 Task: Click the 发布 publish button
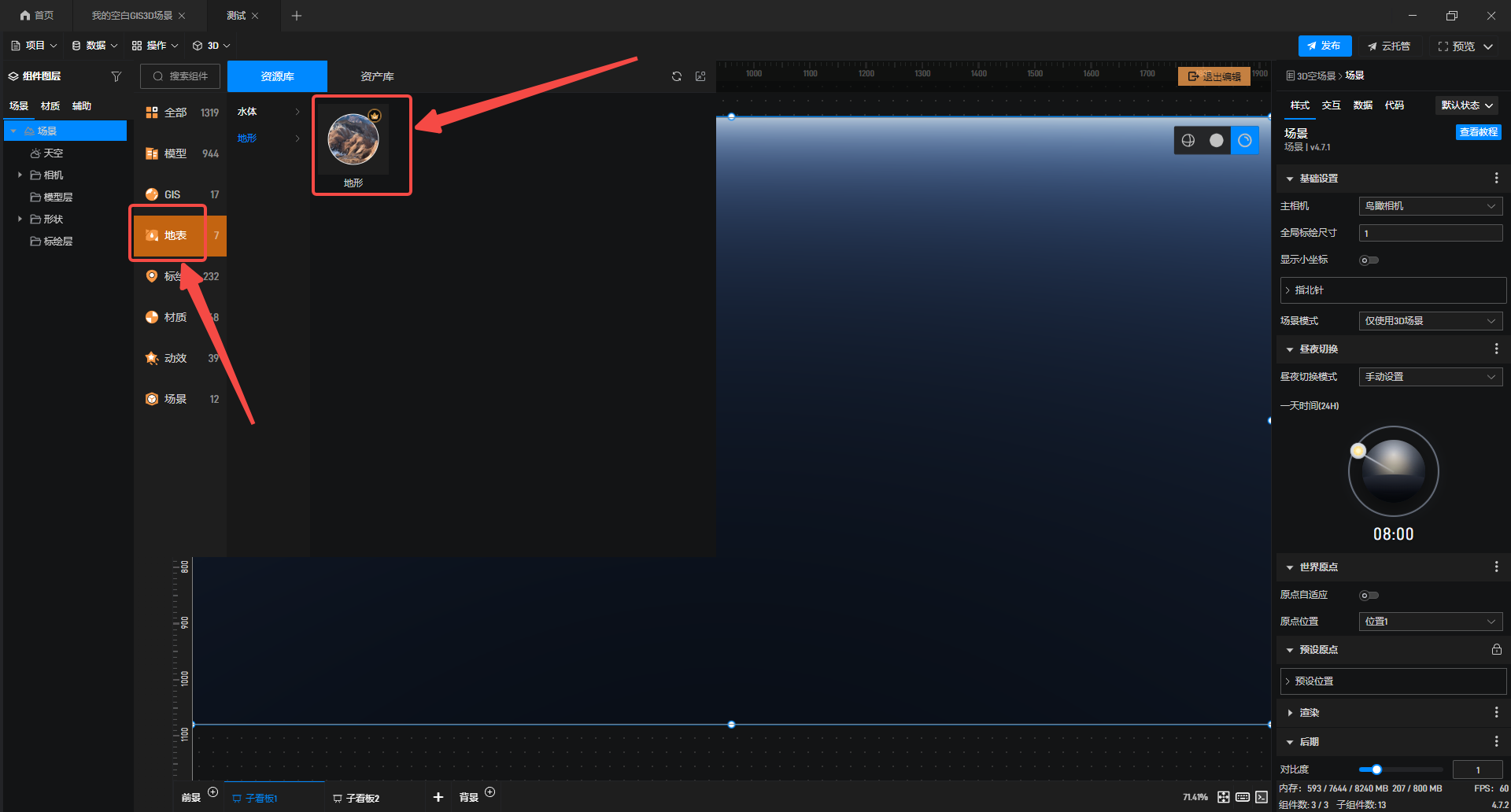click(x=1324, y=46)
